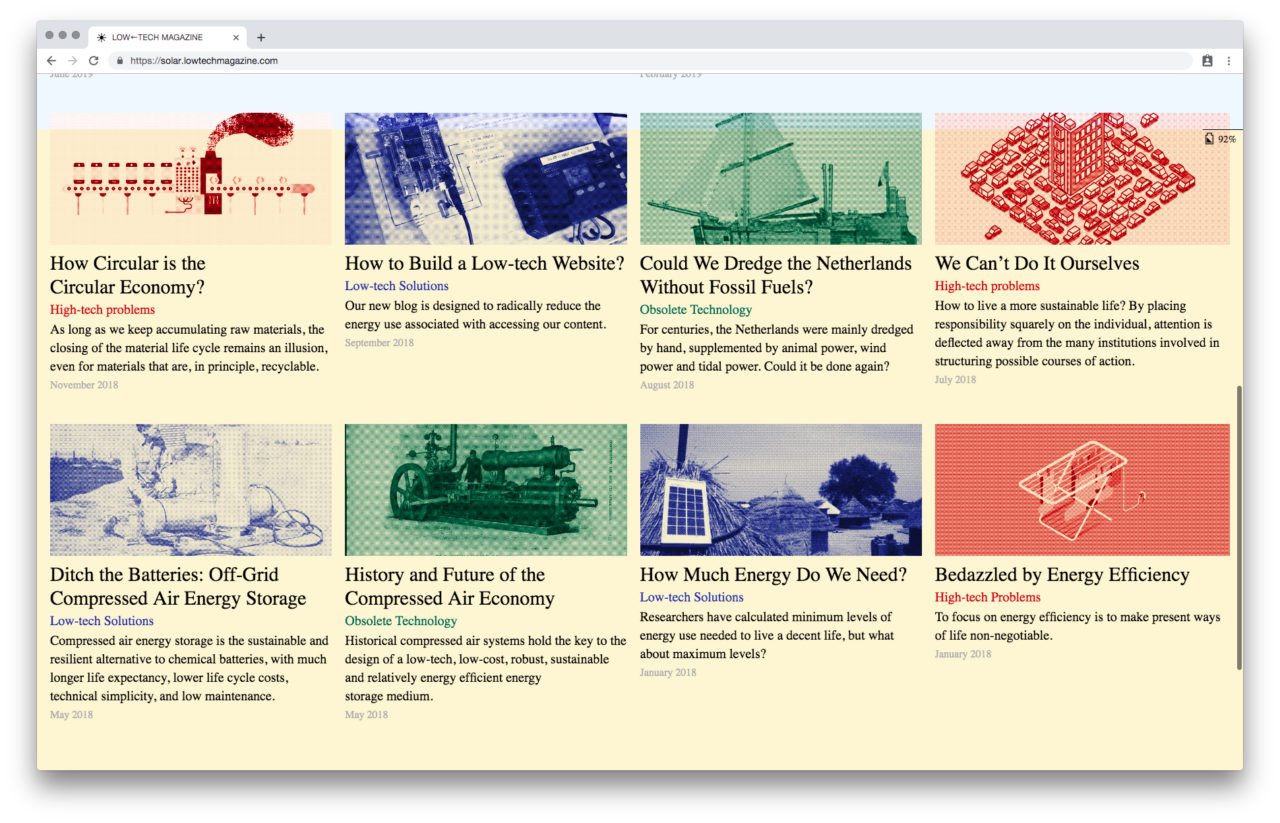Reload the page with refresh icon
This screenshot has width=1280, height=823.
click(94, 61)
